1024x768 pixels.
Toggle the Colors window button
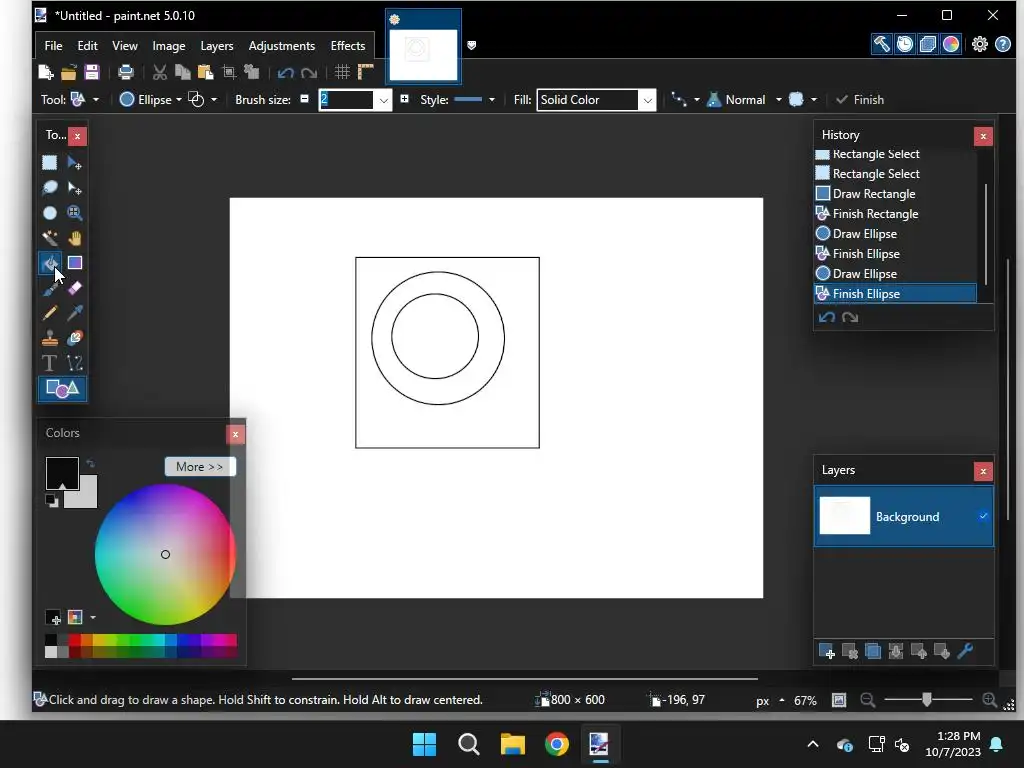click(951, 44)
